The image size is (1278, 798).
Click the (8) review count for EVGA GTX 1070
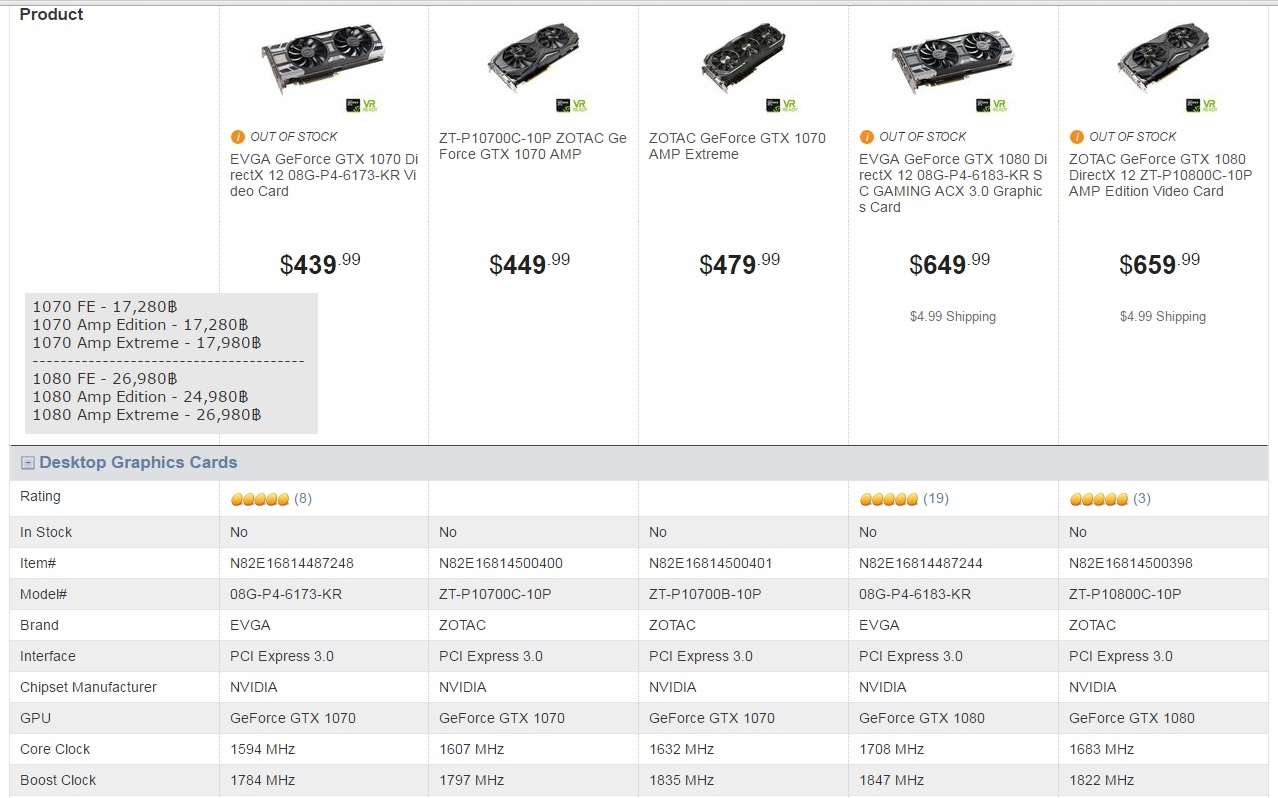tap(303, 499)
